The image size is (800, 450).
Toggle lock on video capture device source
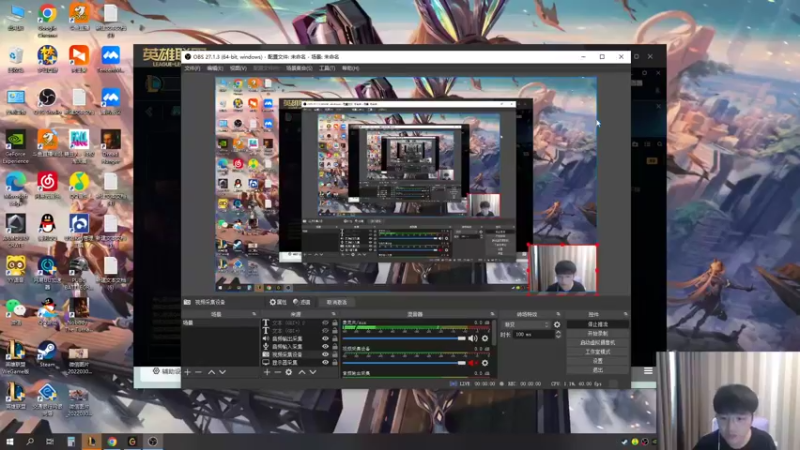click(x=335, y=355)
